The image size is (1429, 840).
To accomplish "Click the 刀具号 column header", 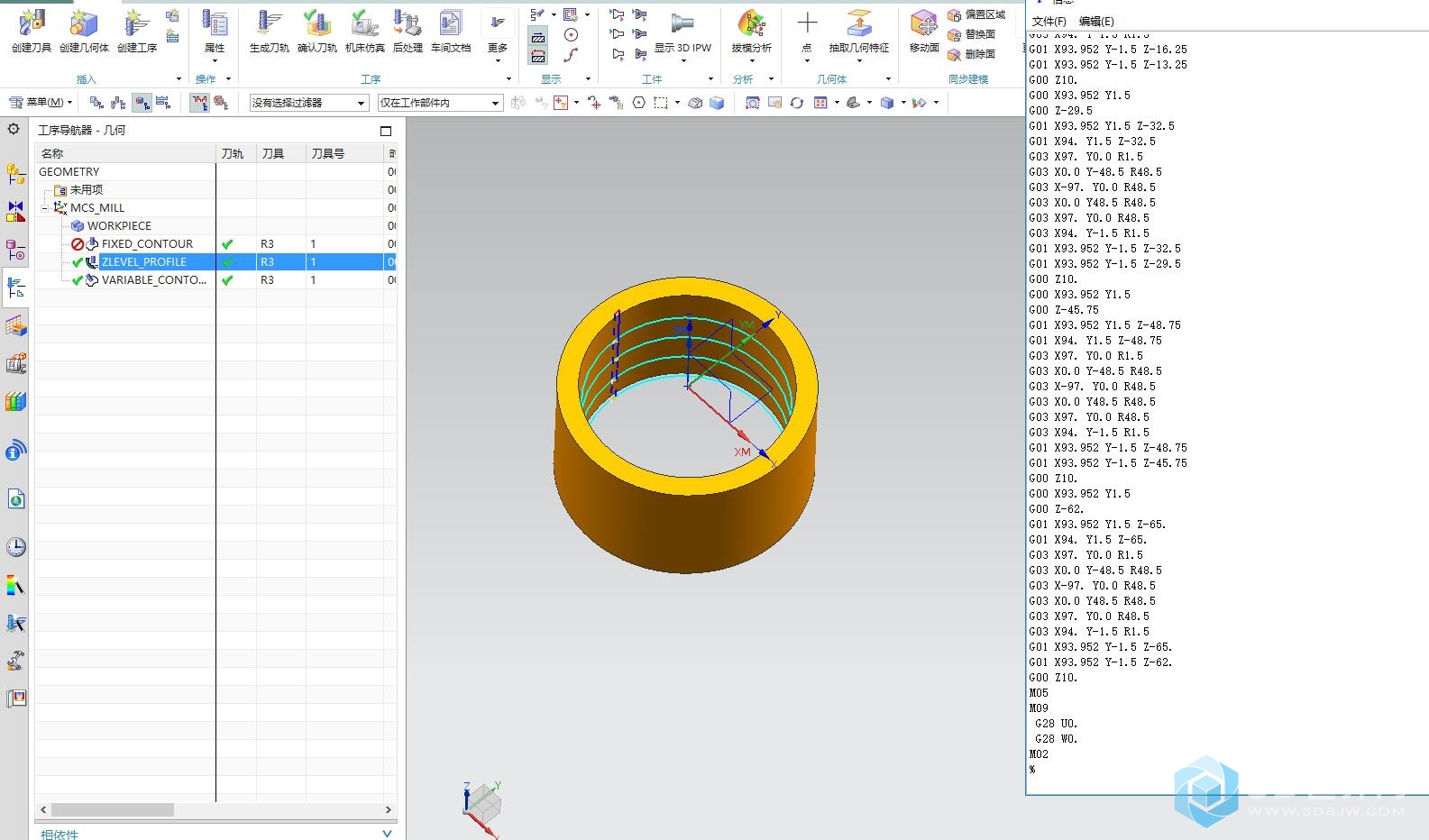I will tap(344, 153).
